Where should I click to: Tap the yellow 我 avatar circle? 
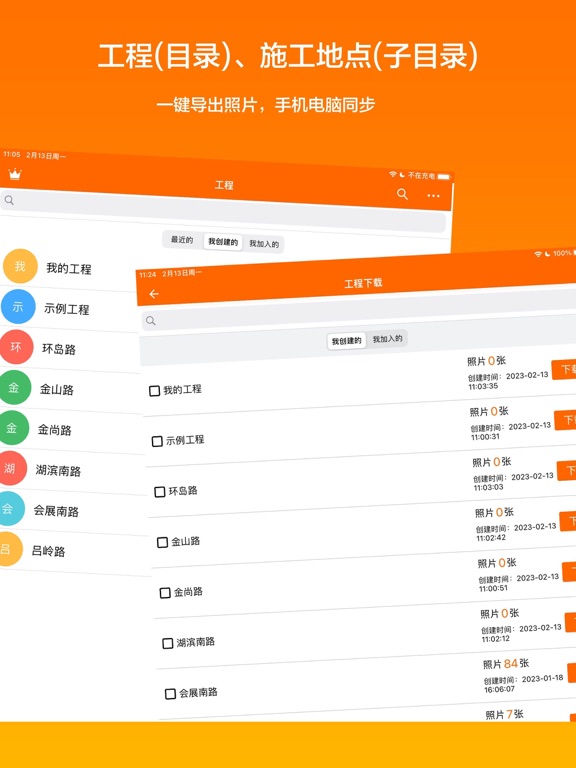[20, 266]
